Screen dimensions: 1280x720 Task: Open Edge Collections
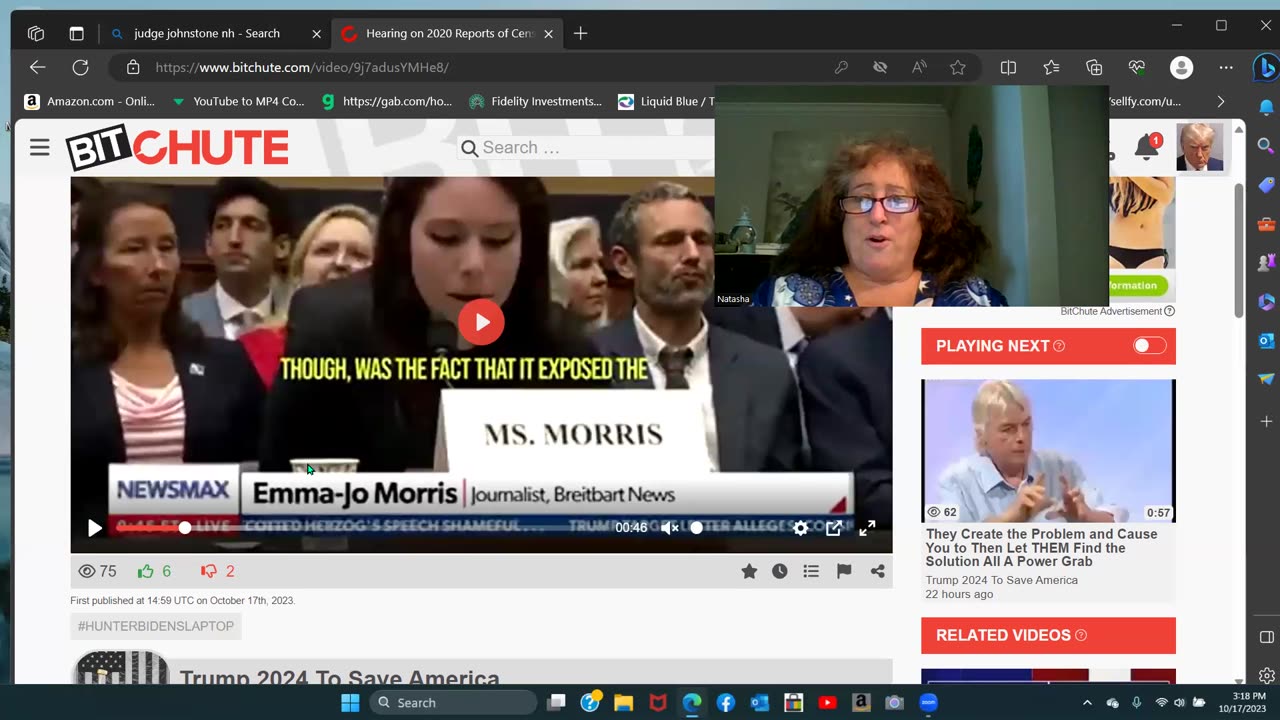[x=1094, y=67]
